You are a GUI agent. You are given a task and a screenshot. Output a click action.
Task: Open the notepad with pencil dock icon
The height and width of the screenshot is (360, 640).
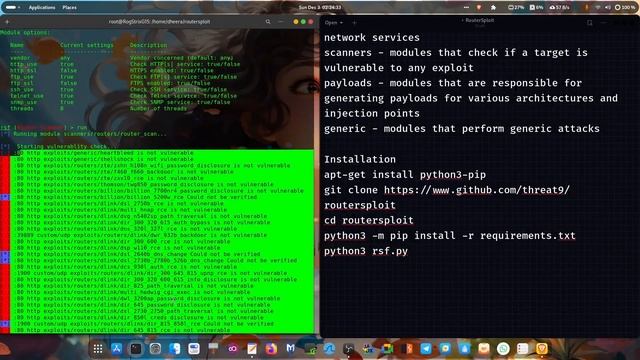(x=252, y=349)
